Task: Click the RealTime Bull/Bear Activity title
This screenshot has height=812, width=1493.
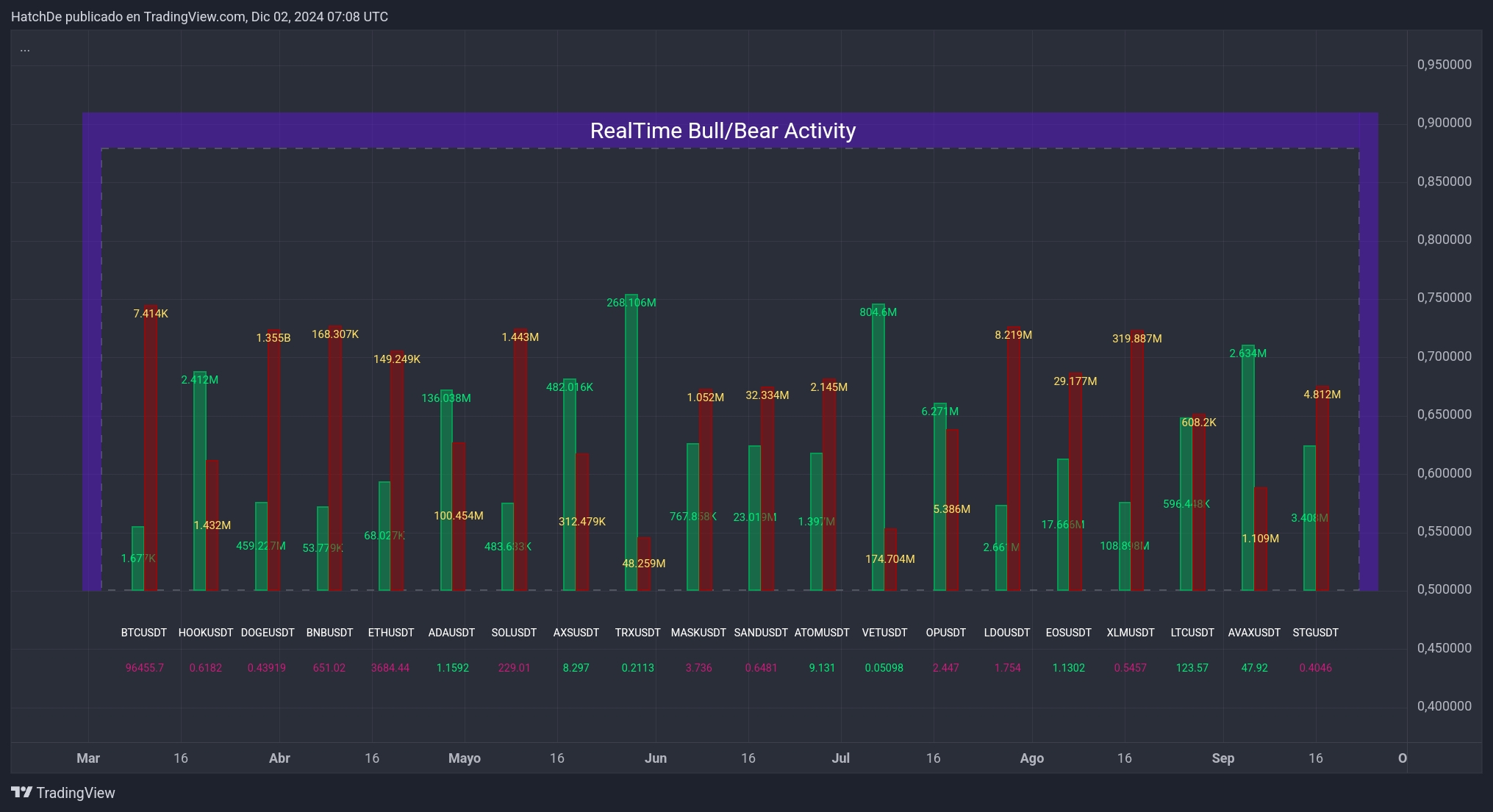Action: pyautogui.click(x=723, y=130)
